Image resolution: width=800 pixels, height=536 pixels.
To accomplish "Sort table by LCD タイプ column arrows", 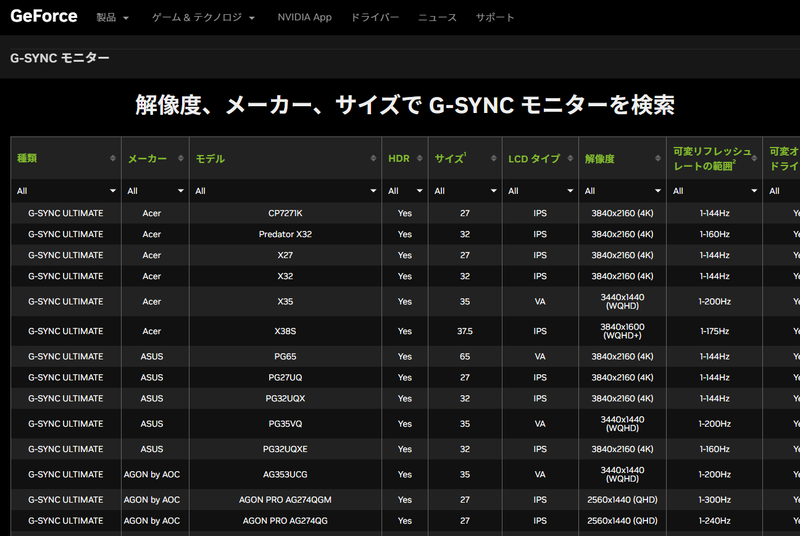I will click(570, 158).
